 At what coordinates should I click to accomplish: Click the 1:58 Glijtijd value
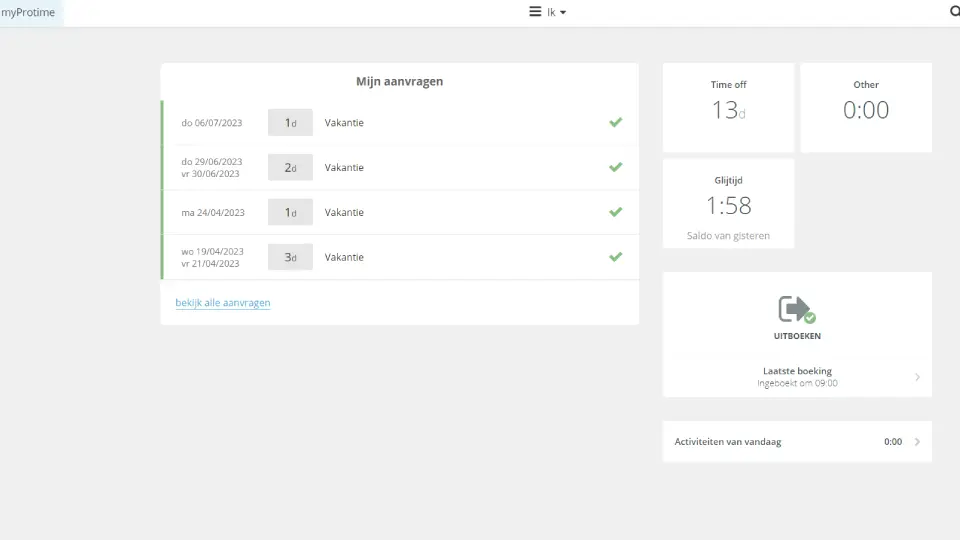[729, 206]
